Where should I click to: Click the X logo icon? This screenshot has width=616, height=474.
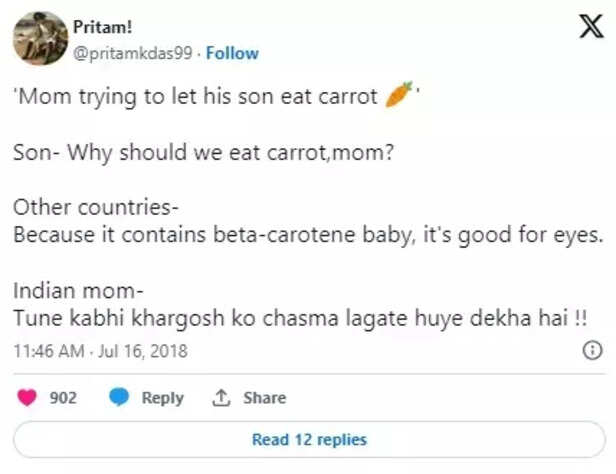[591, 30]
